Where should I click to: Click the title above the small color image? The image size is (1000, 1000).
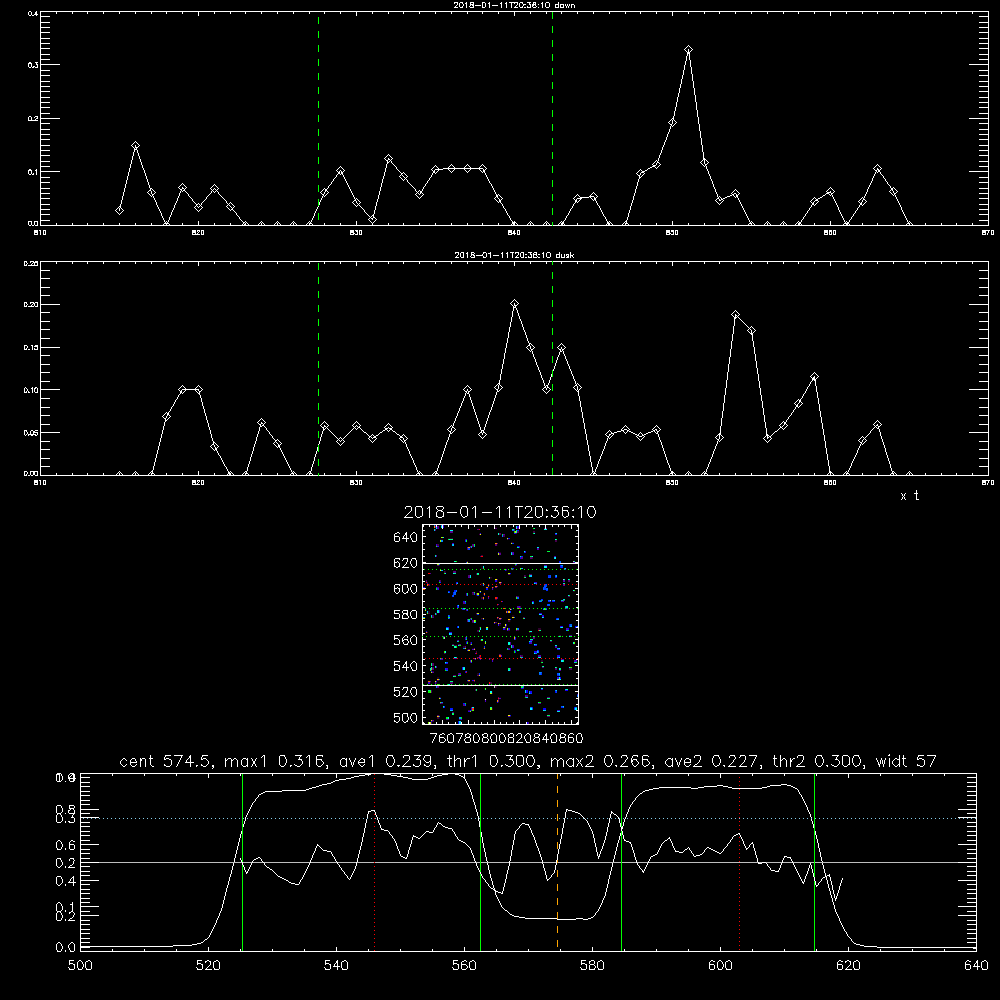[x=500, y=512]
